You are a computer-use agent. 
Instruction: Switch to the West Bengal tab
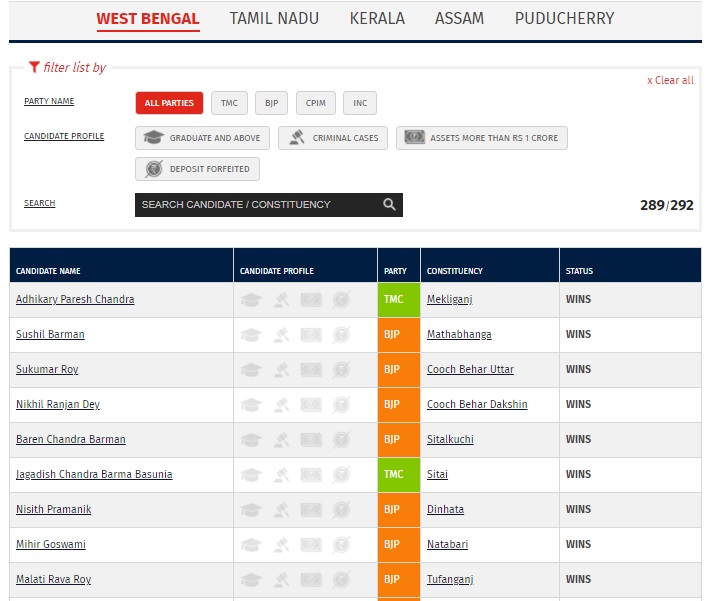point(147,19)
